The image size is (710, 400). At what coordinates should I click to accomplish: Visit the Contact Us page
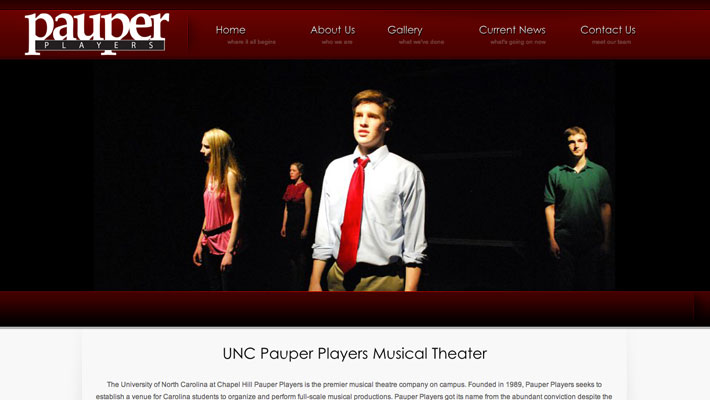click(x=608, y=30)
